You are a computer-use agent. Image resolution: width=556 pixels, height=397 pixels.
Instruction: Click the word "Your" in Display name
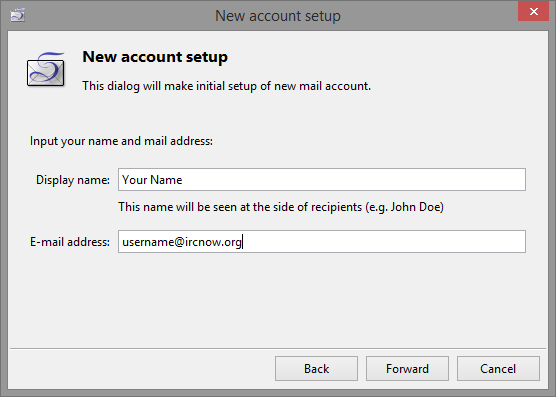tap(135, 180)
